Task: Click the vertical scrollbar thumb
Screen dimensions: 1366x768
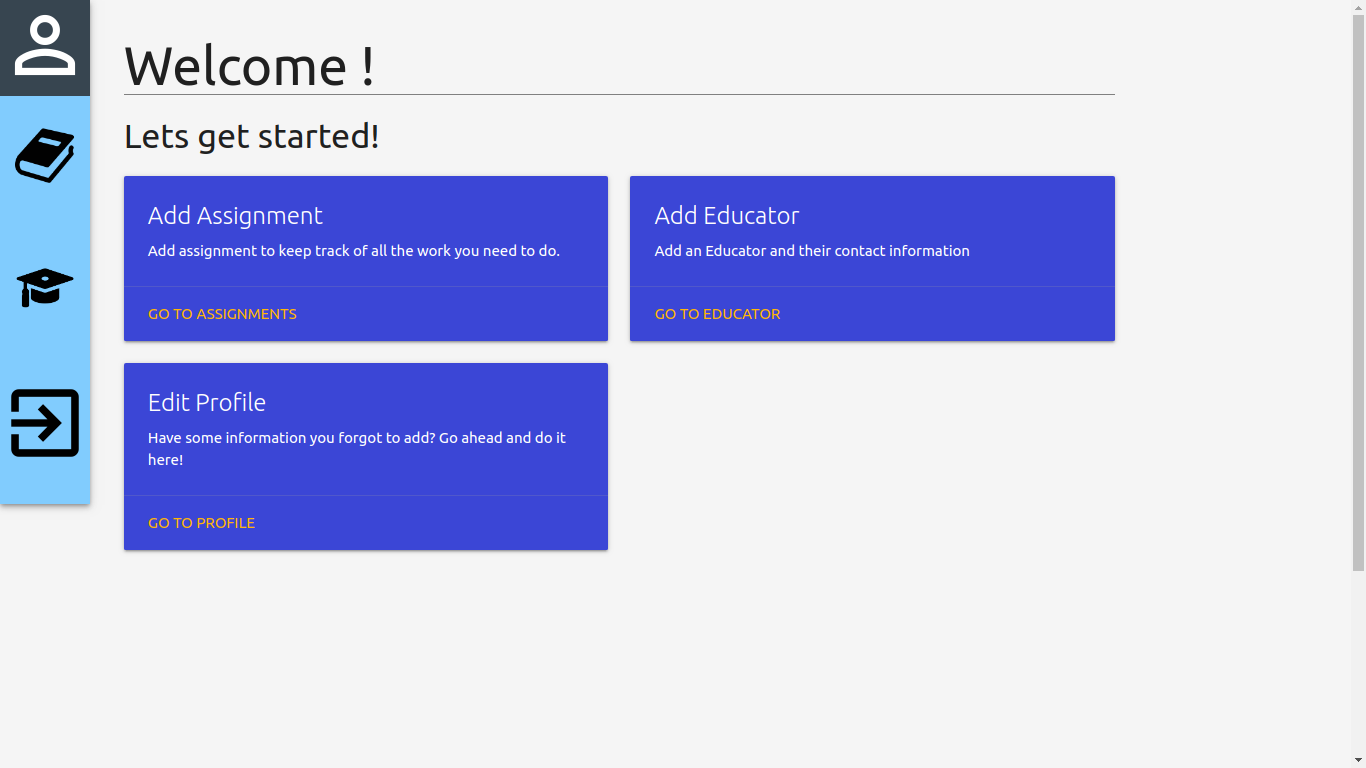Action: 1358,292
